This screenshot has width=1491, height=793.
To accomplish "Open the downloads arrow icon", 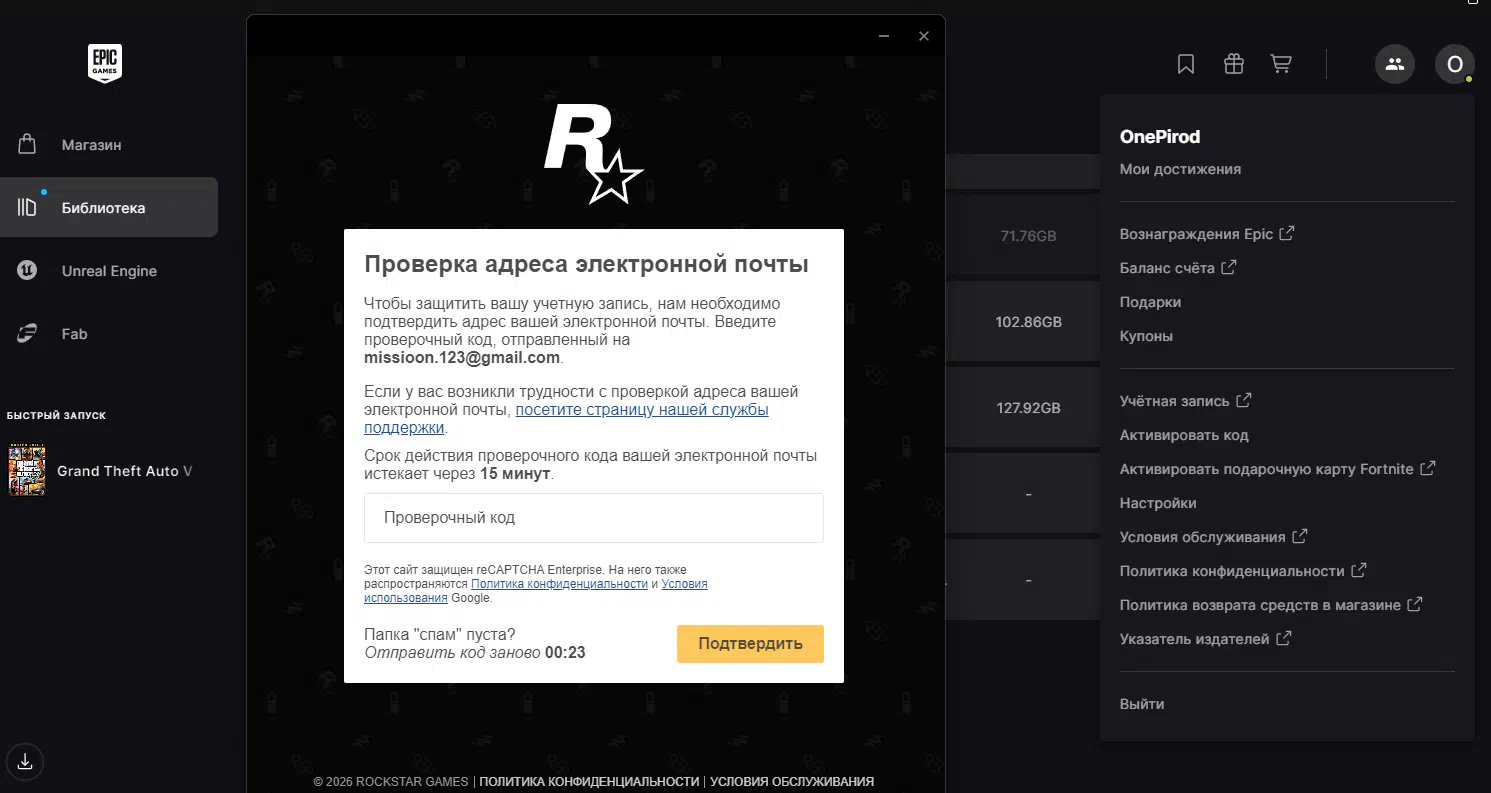I will pos(26,761).
